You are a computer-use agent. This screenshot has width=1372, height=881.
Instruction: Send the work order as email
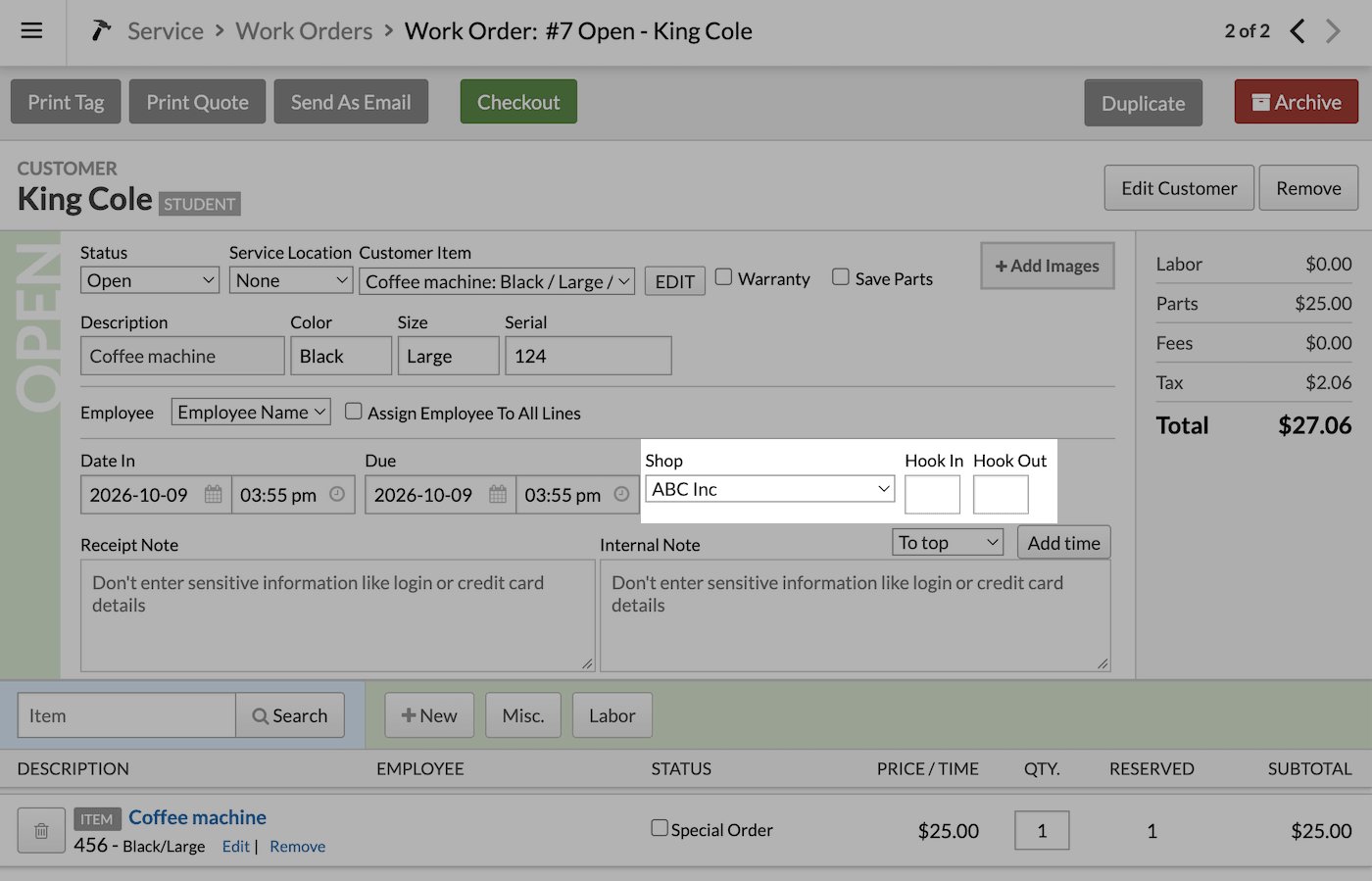(x=351, y=102)
